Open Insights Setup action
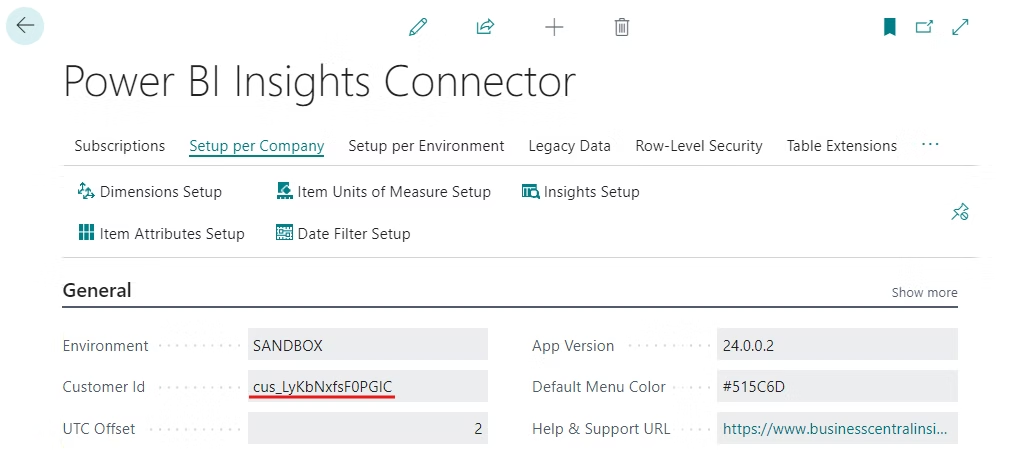 (581, 191)
